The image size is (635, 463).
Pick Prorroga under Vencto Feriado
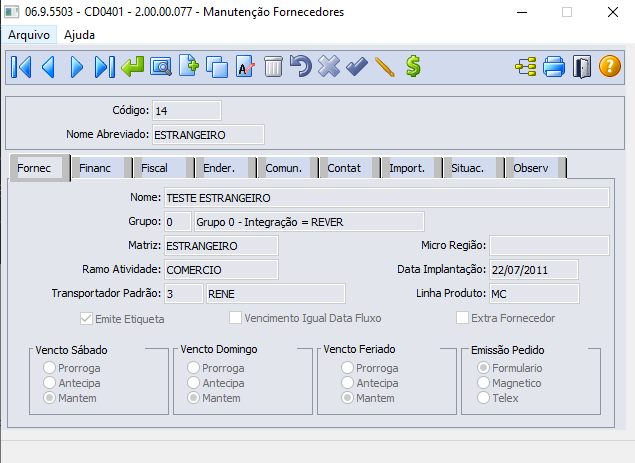(347, 367)
